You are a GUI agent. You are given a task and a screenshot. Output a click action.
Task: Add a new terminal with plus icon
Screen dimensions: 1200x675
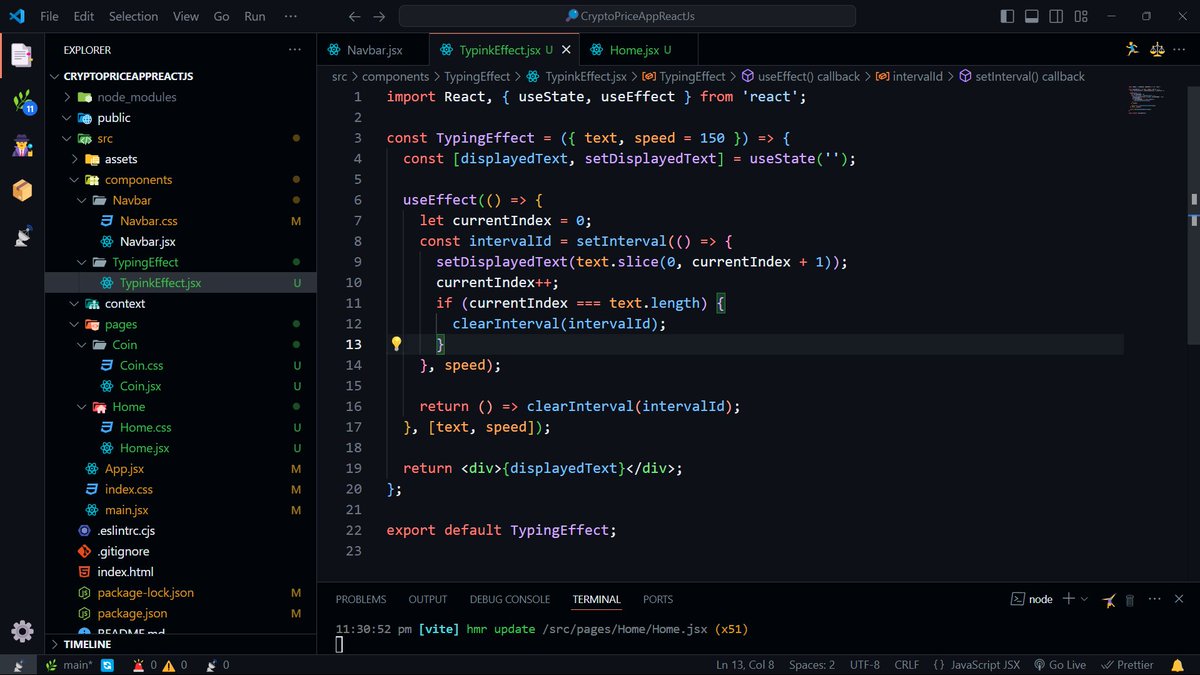click(x=1068, y=599)
